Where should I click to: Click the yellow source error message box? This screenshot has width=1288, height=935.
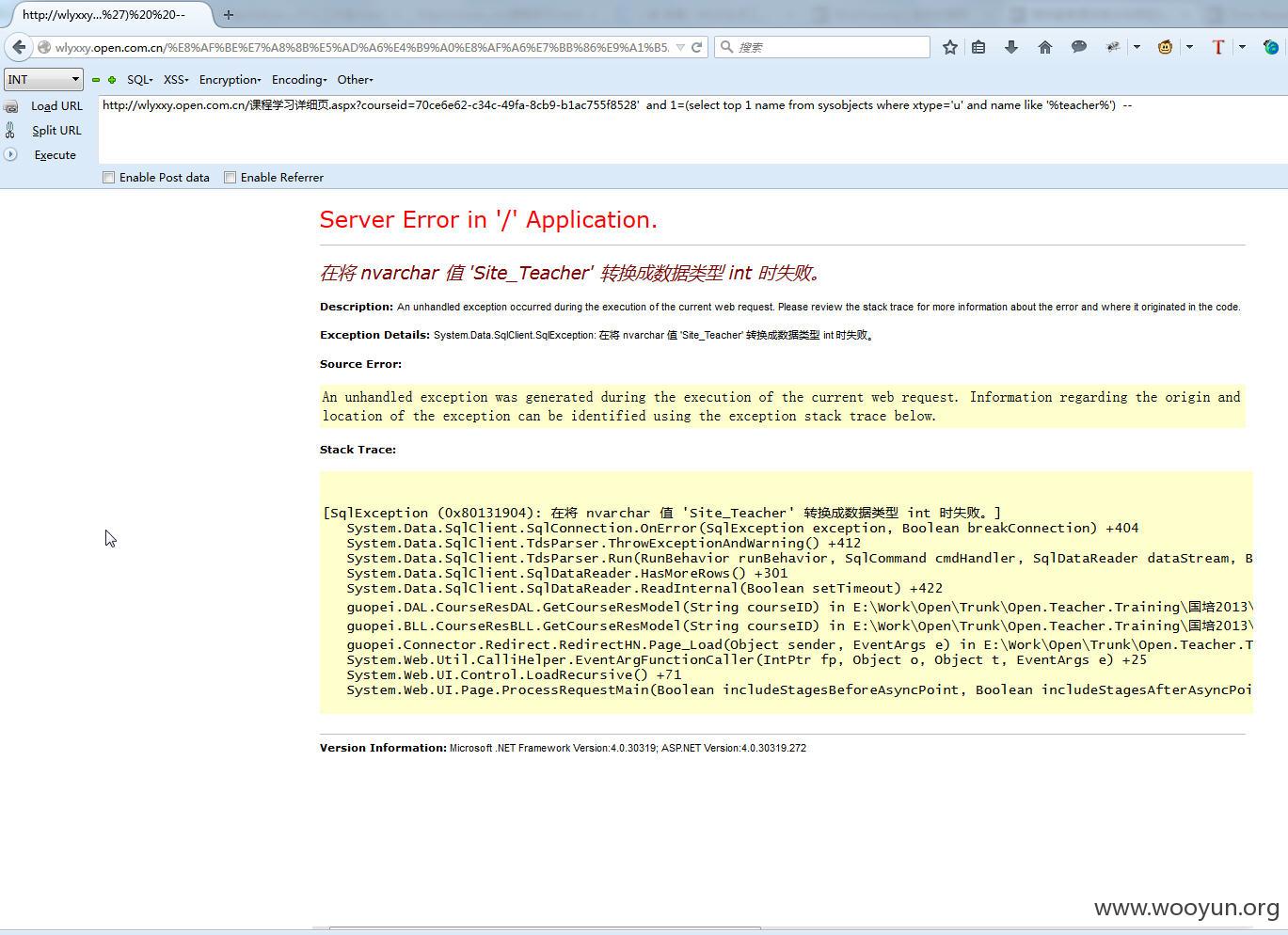pyautogui.click(x=783, y=406)
